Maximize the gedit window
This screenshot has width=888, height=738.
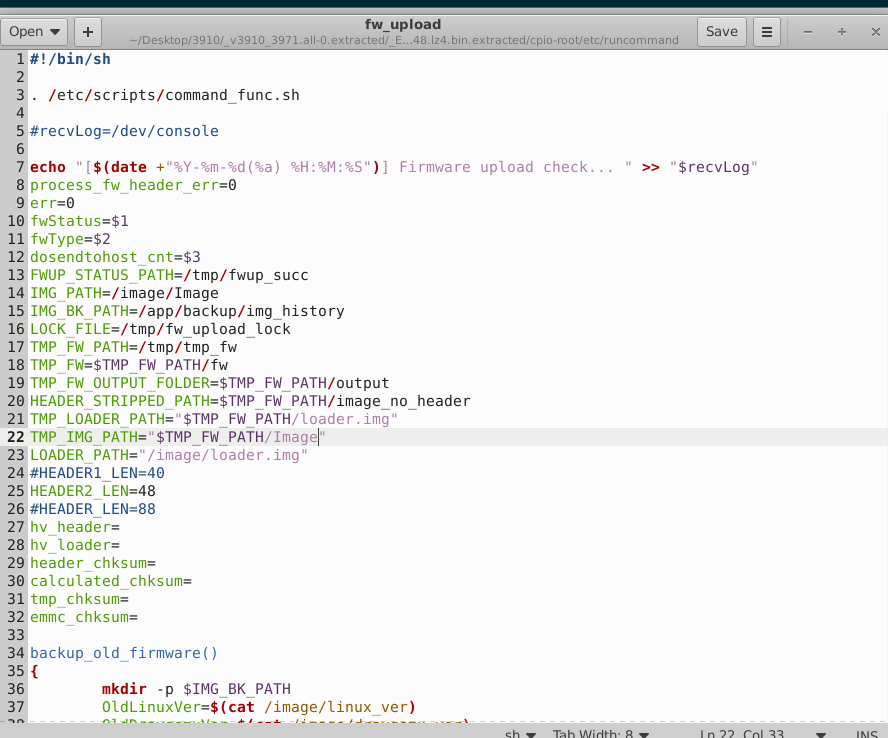[x=841, y=31]
